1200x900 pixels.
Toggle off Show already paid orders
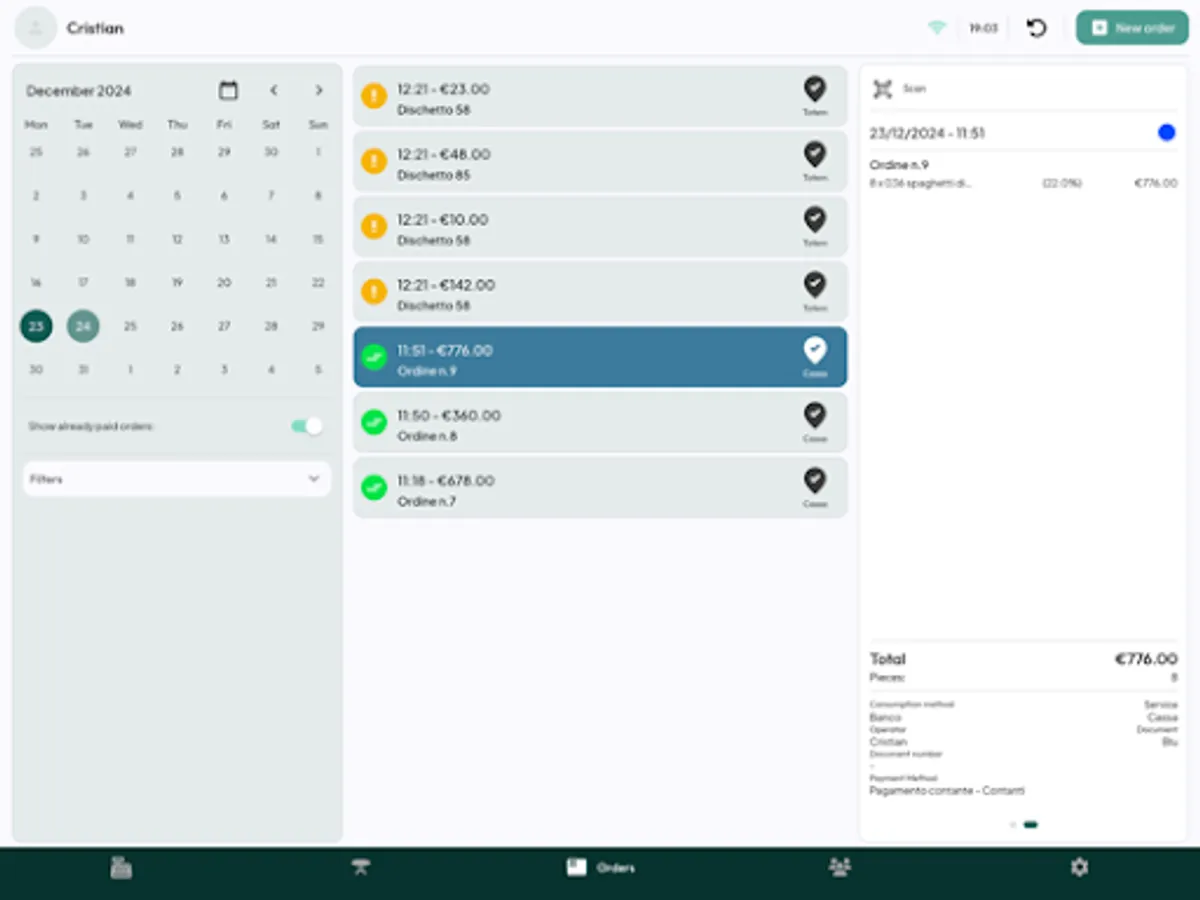[x=305, y=426]
